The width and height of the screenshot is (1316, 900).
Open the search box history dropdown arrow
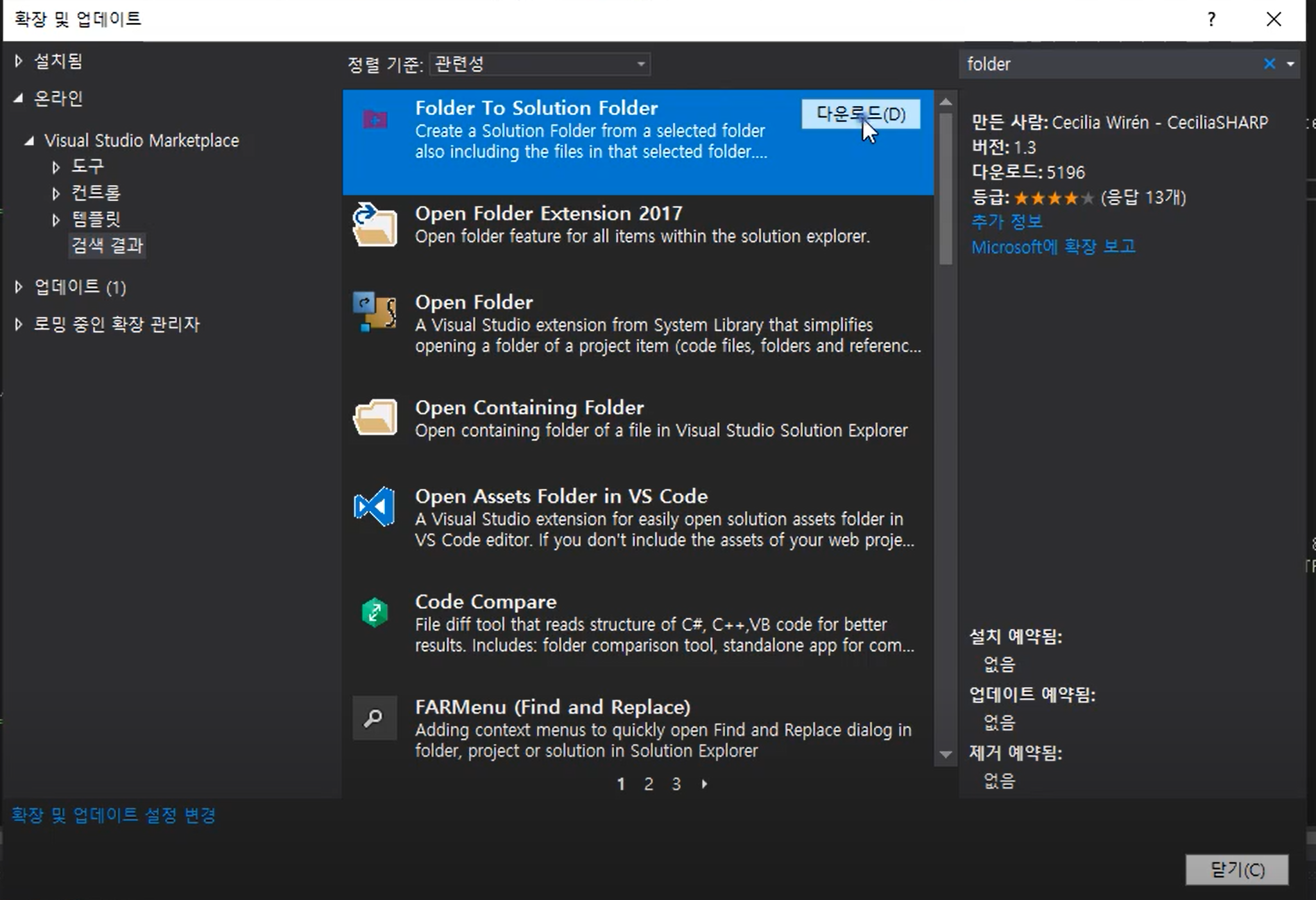click(x=1290, y=64)
